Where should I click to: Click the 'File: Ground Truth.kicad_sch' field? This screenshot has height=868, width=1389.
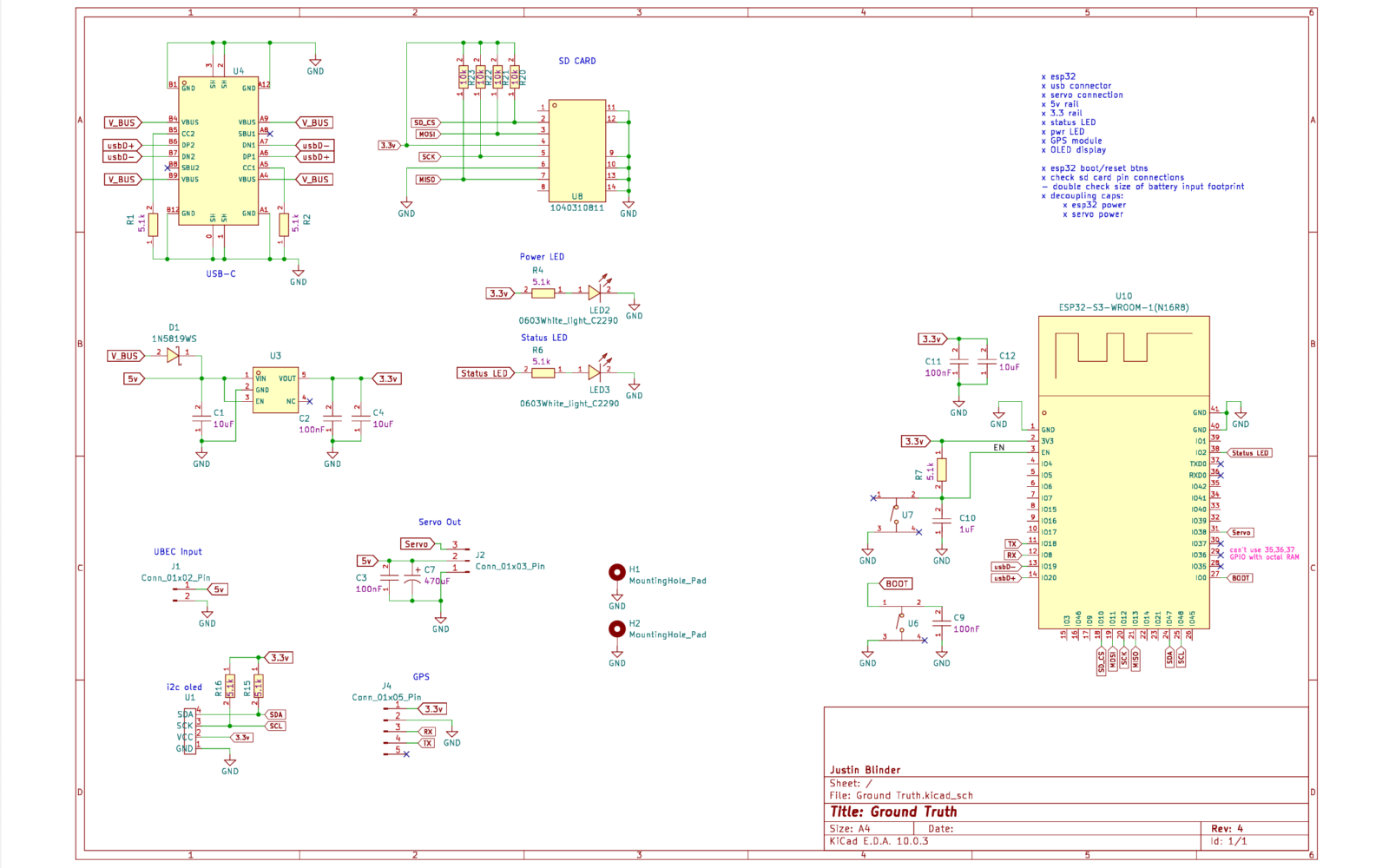[901, 795]
